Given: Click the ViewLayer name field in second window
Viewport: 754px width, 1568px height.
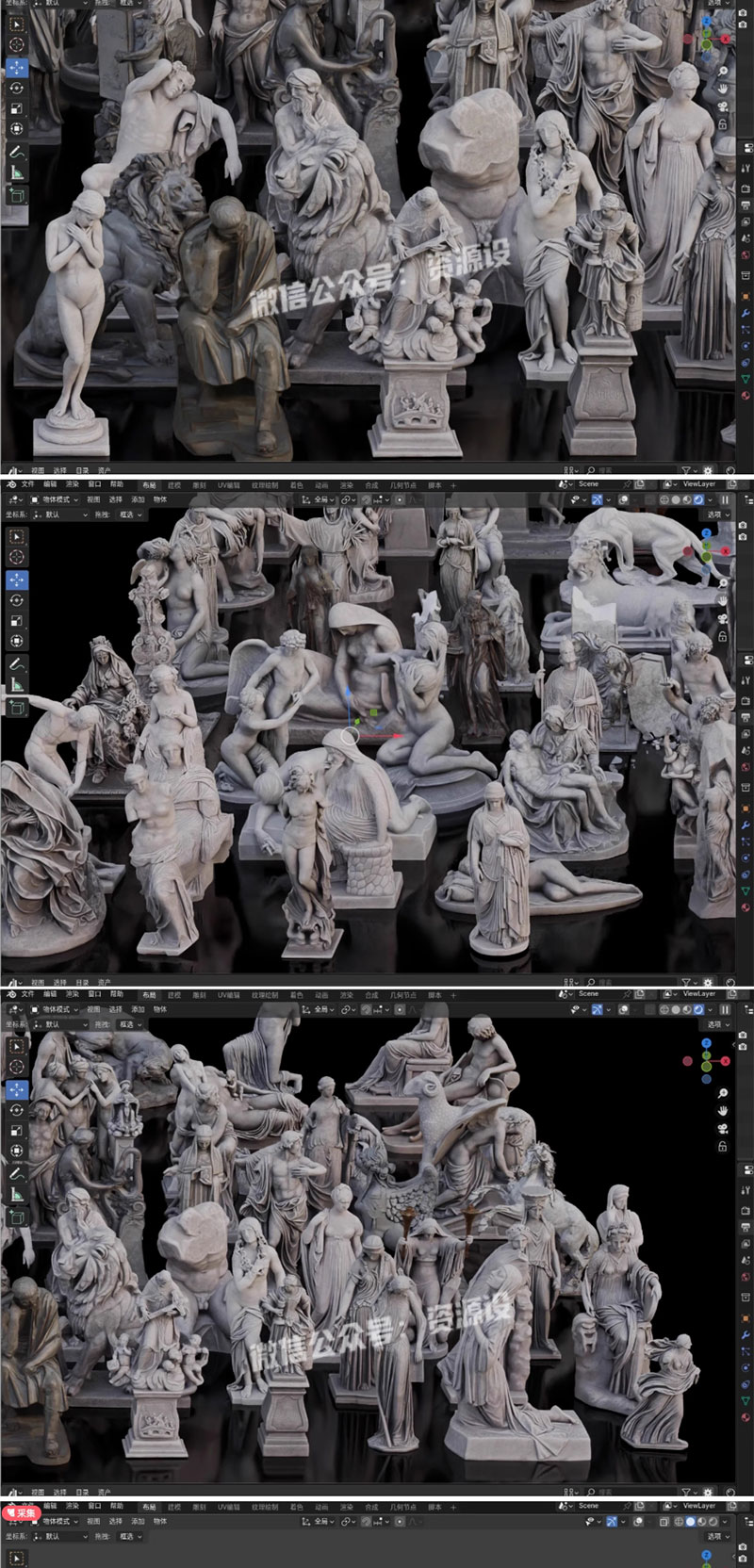Looking at the screenshot, I should click(x=699, y=484).
